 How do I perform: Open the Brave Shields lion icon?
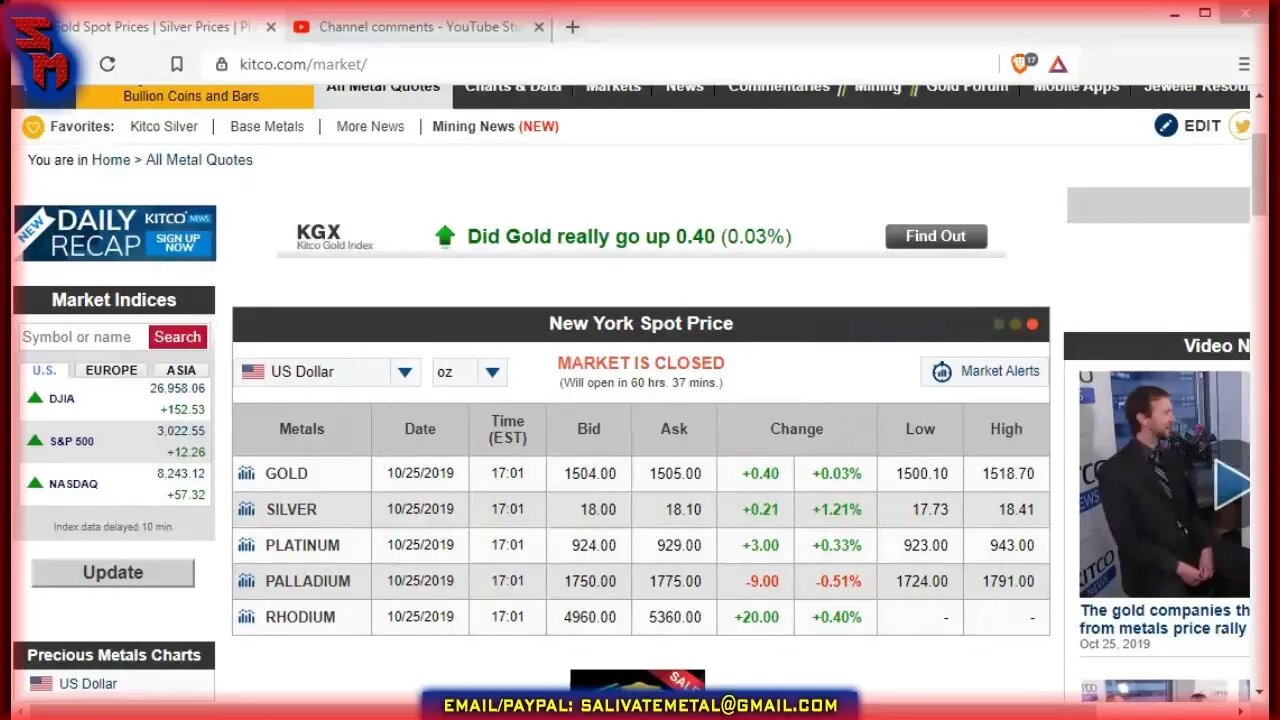point(1021,64)
